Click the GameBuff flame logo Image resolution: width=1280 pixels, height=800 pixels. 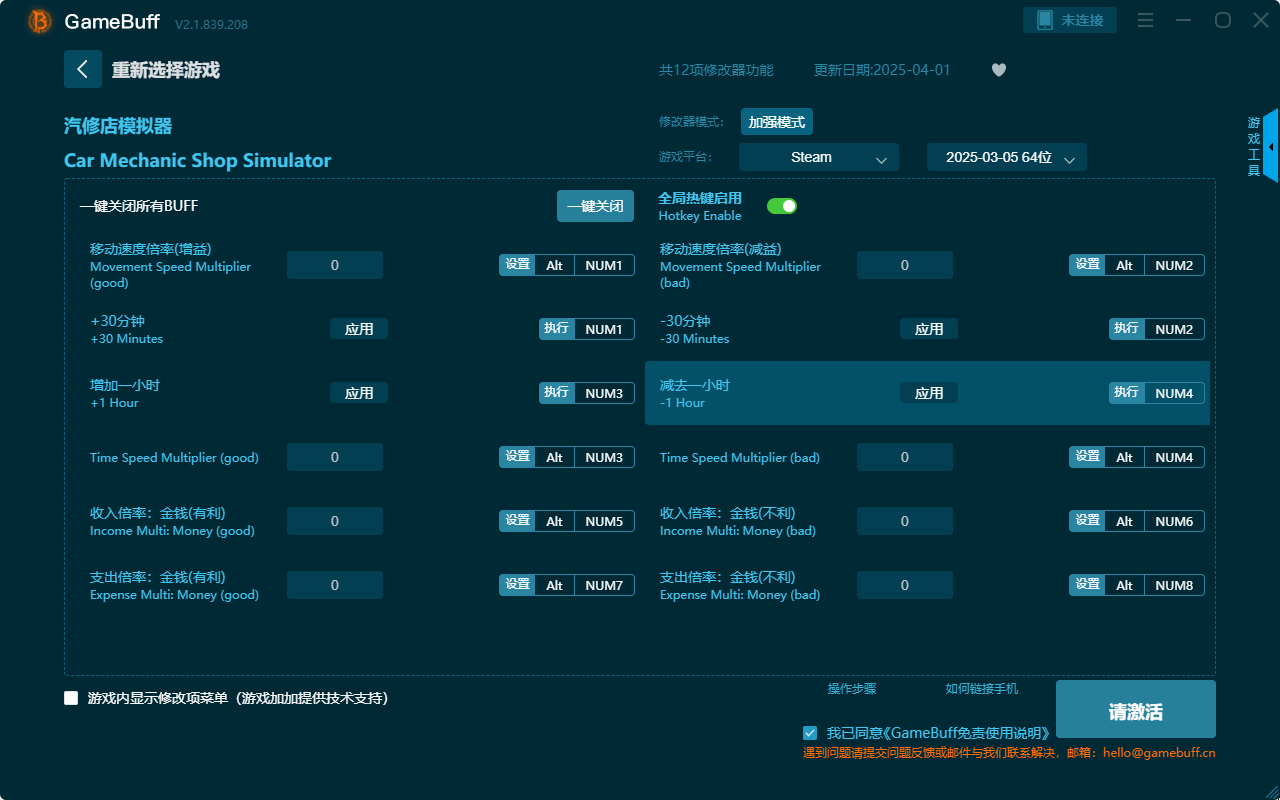coord(38,20)
